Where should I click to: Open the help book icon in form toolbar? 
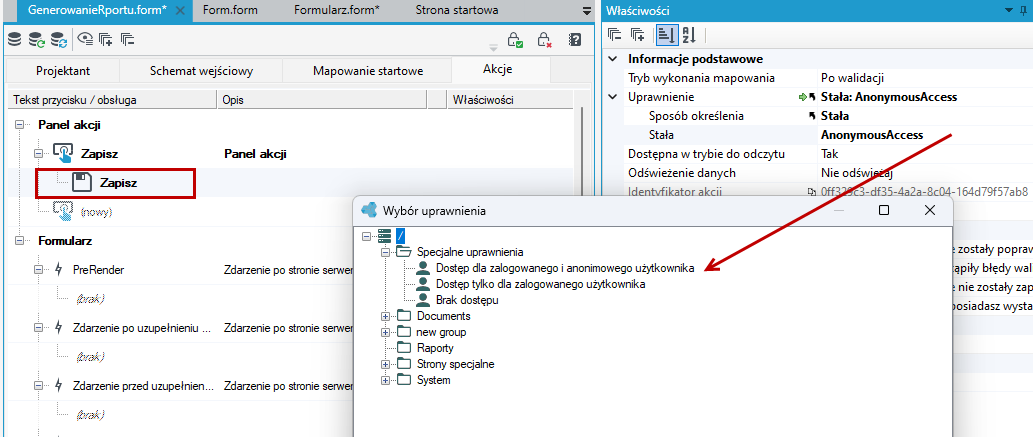click(x=574, y=40)
